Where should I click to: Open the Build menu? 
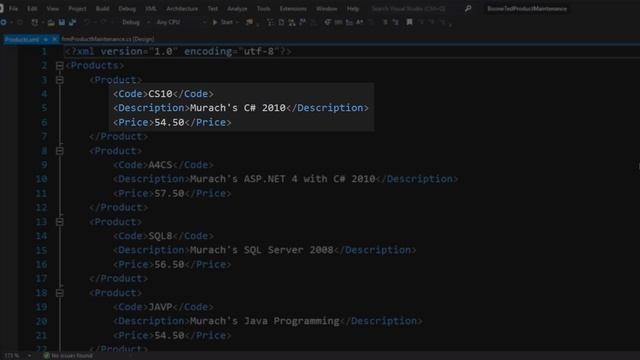pyautogui.click(x=102, y=9)
